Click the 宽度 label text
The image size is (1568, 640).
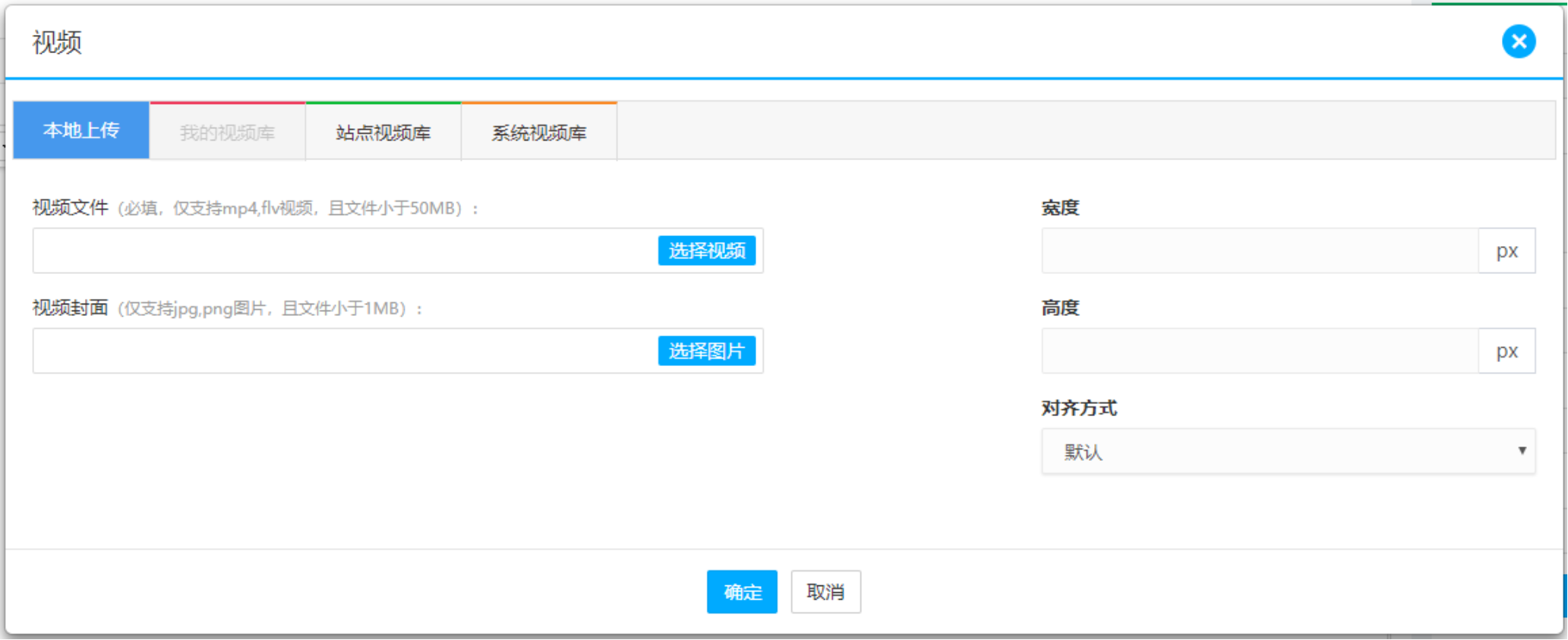[1060, 208]
